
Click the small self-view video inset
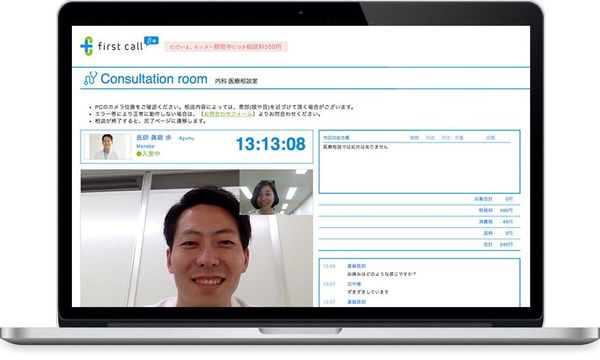[276, 192]
